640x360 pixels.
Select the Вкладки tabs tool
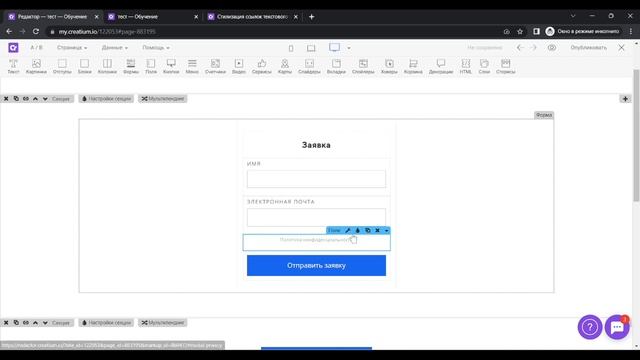click(336, 66)
